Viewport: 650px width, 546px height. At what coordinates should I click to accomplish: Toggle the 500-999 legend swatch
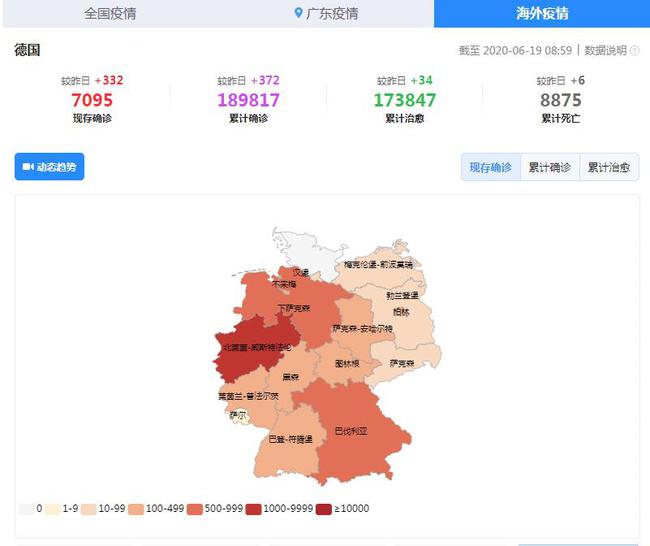pos(195,509)
